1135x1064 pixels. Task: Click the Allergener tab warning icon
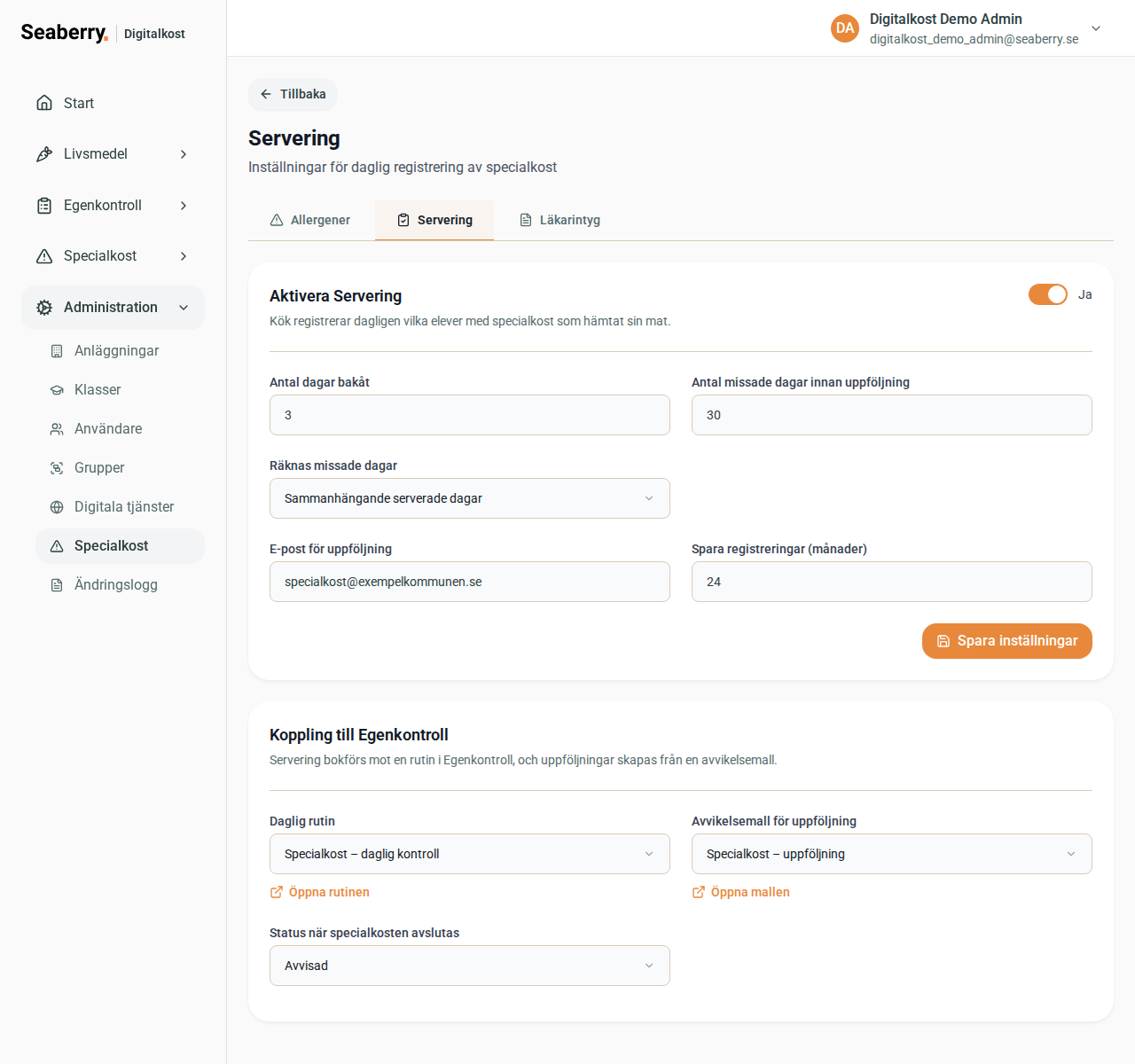pyautogui.click(x=277, y=220)
